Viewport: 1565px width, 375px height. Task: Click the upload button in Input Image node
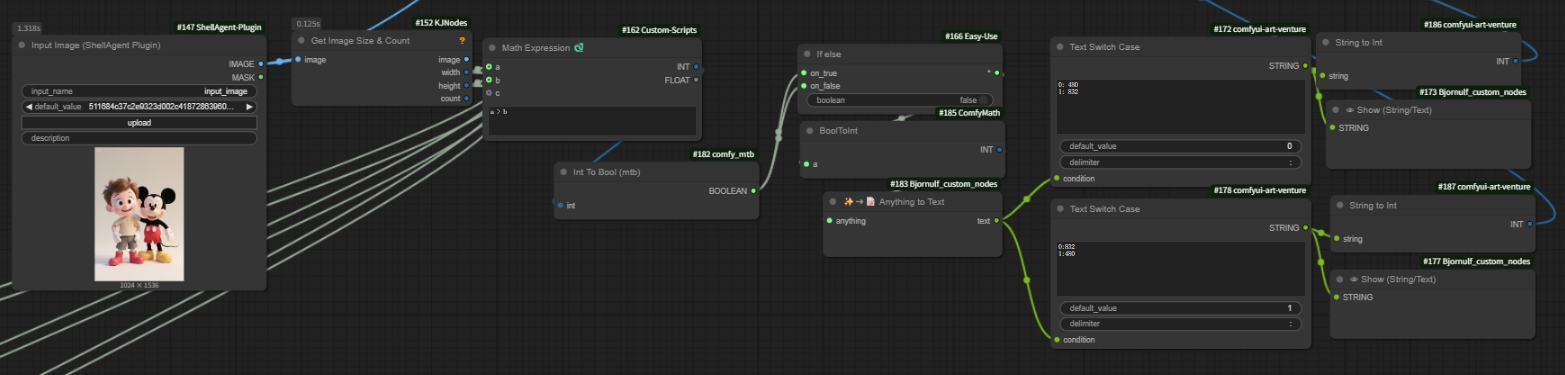click(x=139, y=123)
